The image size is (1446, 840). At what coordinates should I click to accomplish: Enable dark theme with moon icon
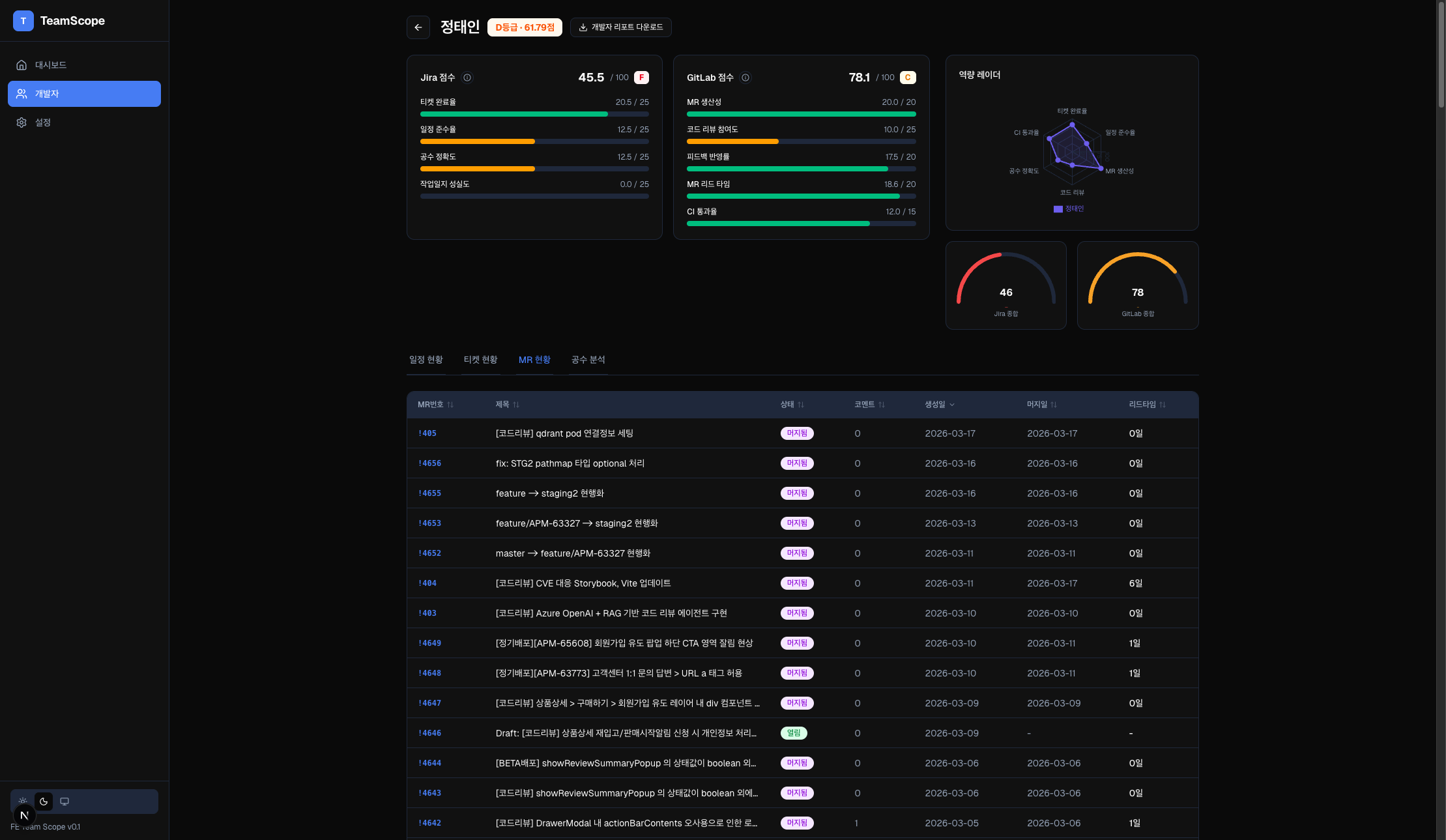point(44,801)
